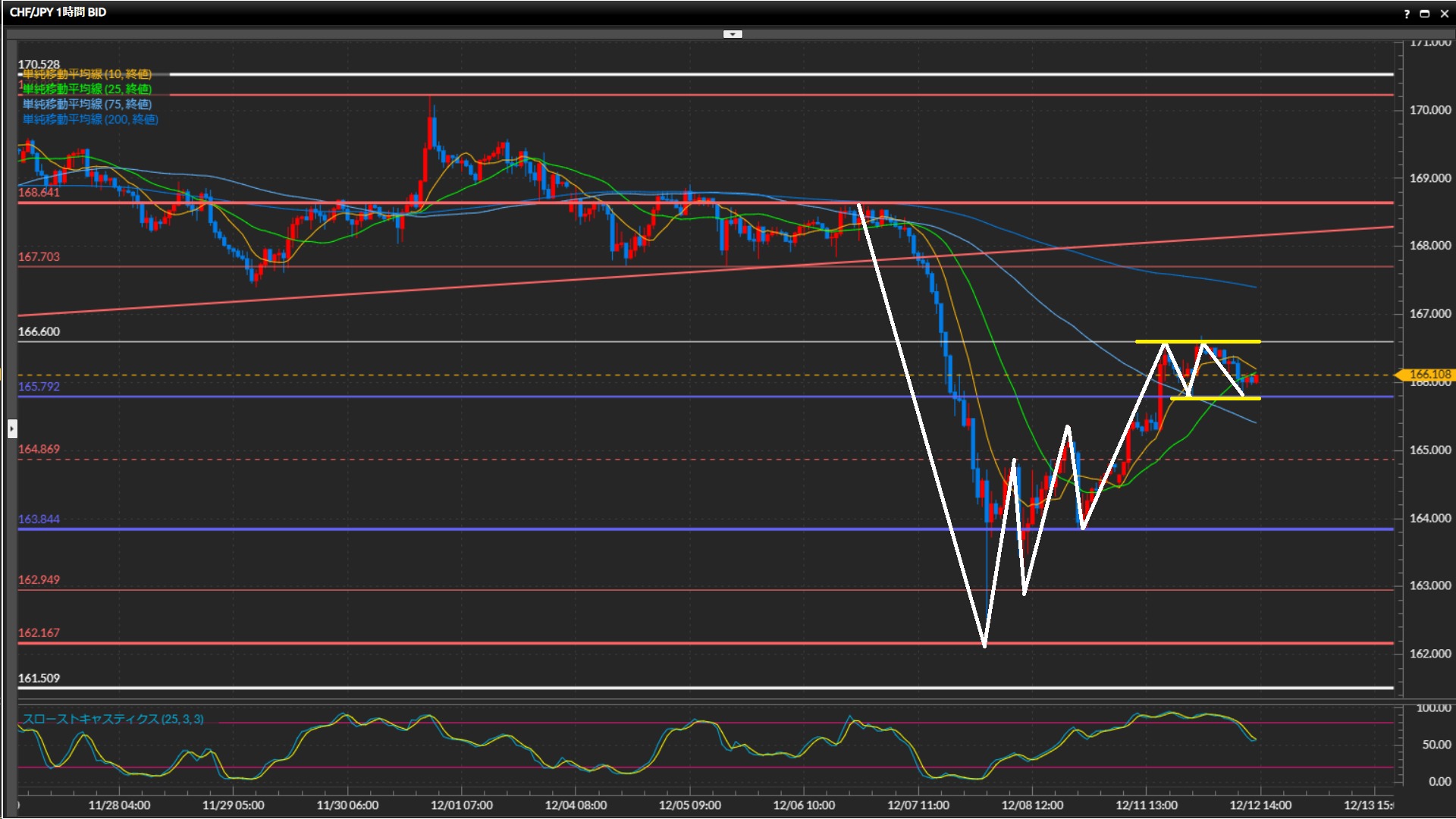This screenshot has width=1456, height=819.
Task: Click the CHF/JPY chart title text
Action: (x=58, y=12)
